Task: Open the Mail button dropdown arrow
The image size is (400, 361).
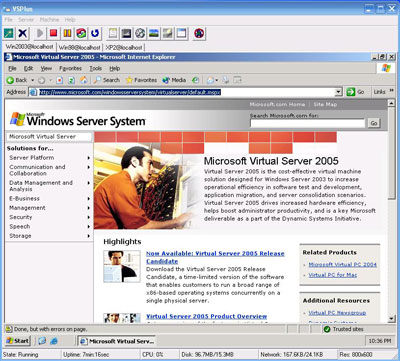Action: (217, 80)
